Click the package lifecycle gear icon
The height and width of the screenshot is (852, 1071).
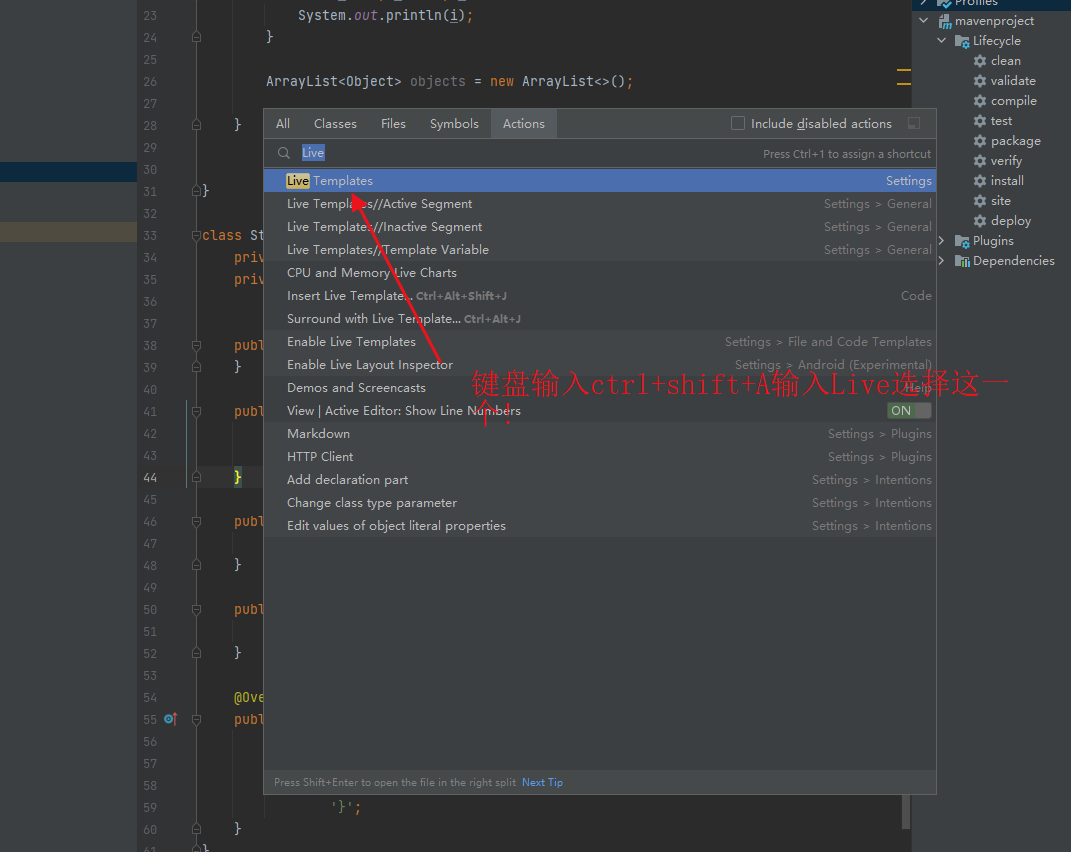click(979, 141)
